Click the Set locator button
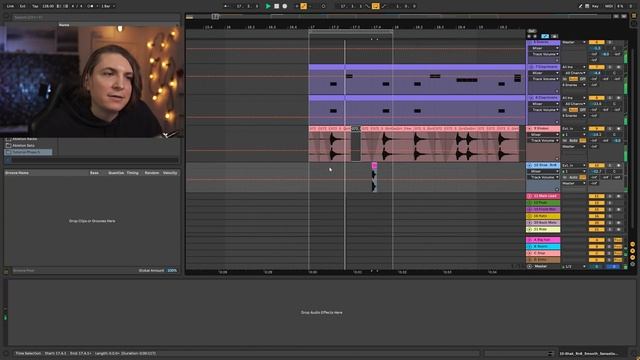Image resolution: width=640 pixels, height=360 pixels. click(x=531, y=31)
